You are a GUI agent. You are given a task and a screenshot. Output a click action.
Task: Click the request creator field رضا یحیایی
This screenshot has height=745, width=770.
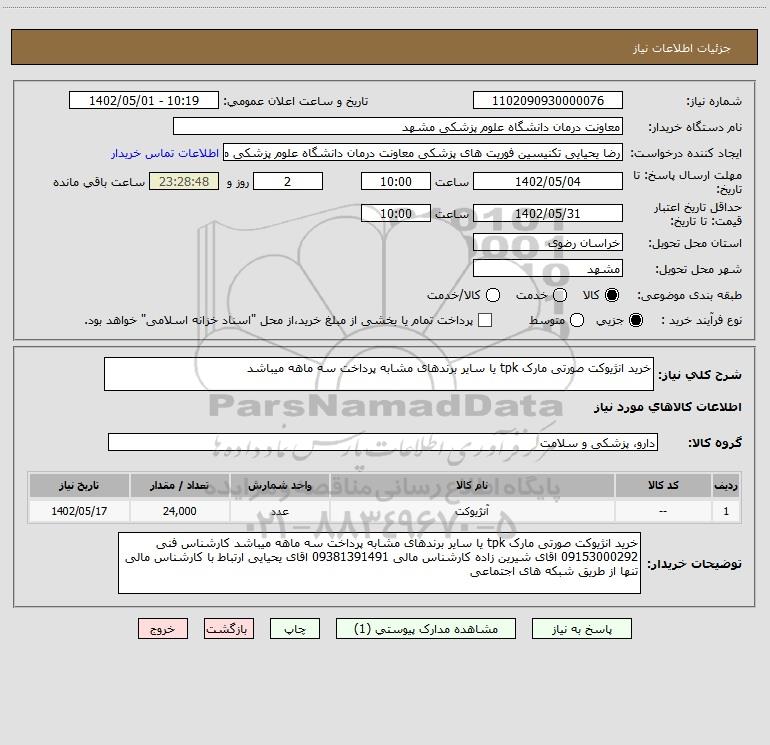coord(423,153)
